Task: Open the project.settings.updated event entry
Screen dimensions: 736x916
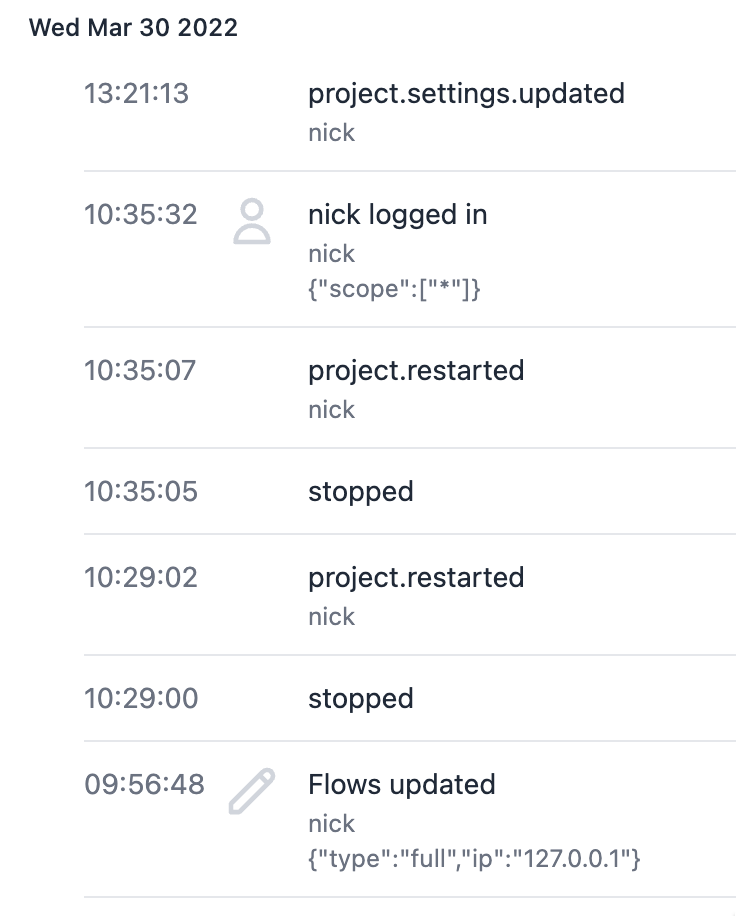Action: tap(467, 93)
